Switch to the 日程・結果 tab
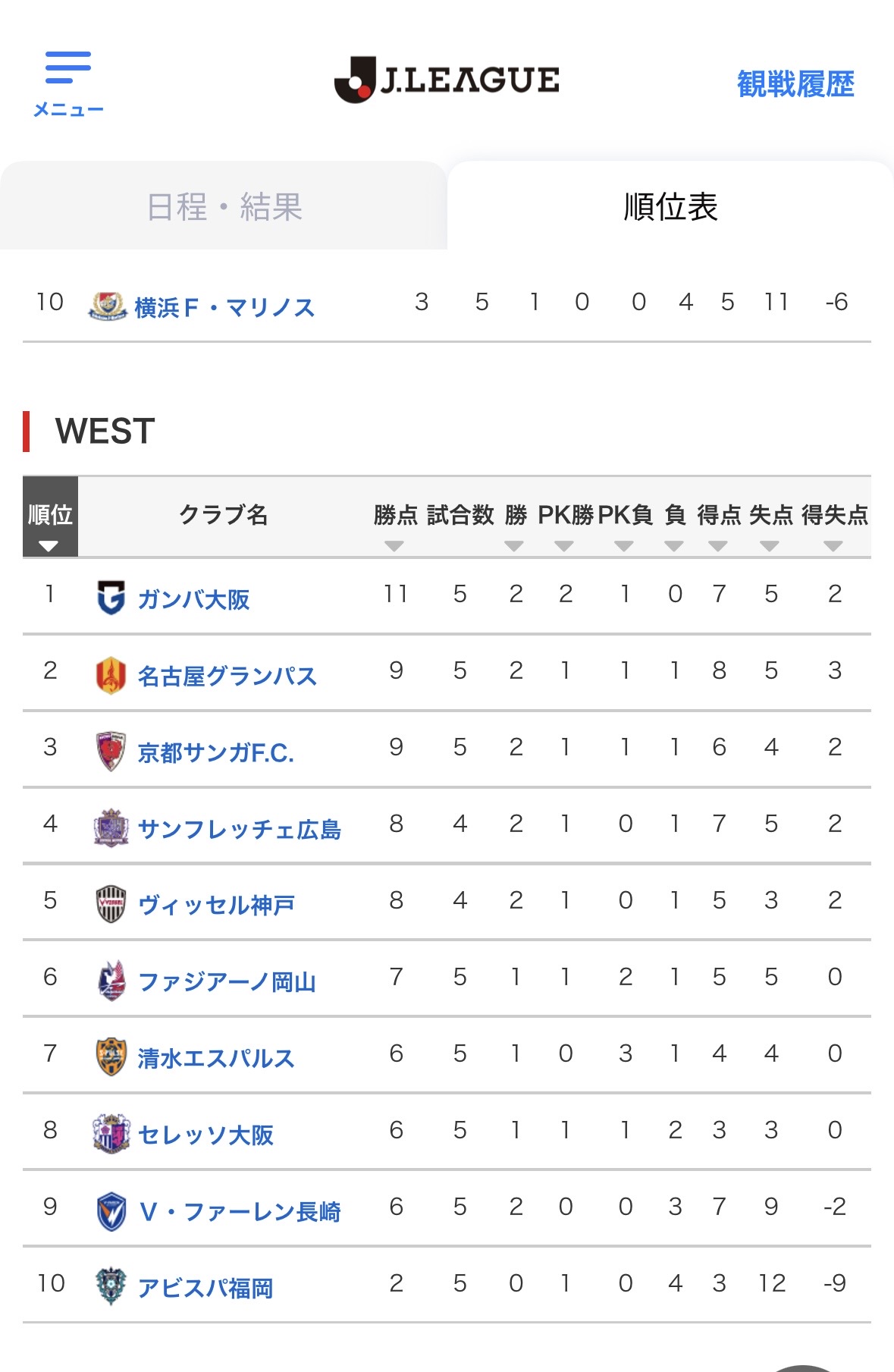The image size is (894, 1372). pos(224,207)
